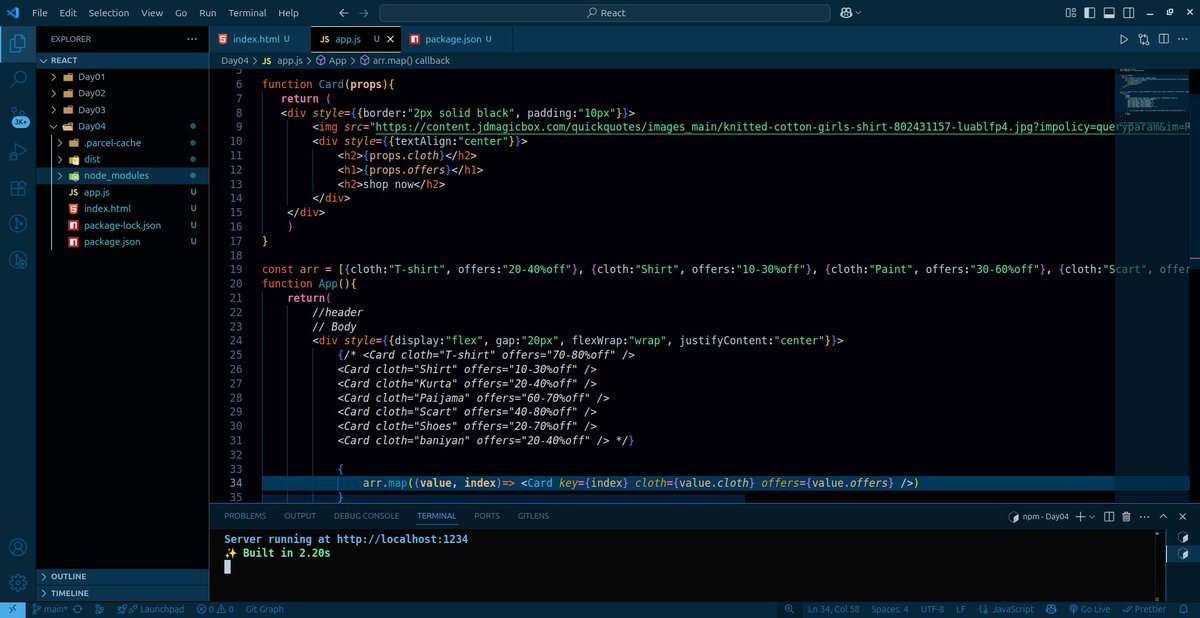Click the zoom magnifier status bar icon

coord(790,609)
